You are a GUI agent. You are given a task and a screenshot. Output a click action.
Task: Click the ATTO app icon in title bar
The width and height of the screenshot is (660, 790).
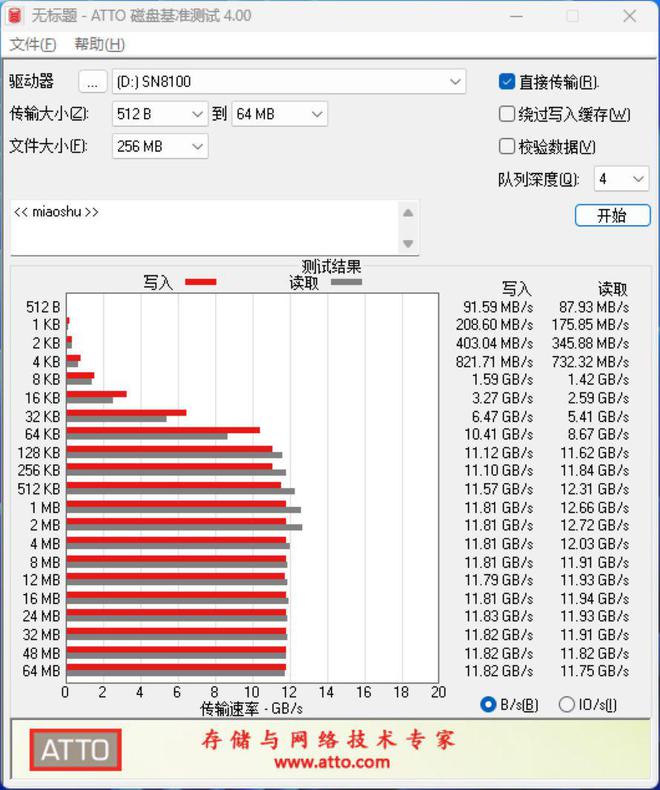click(15, 16)
